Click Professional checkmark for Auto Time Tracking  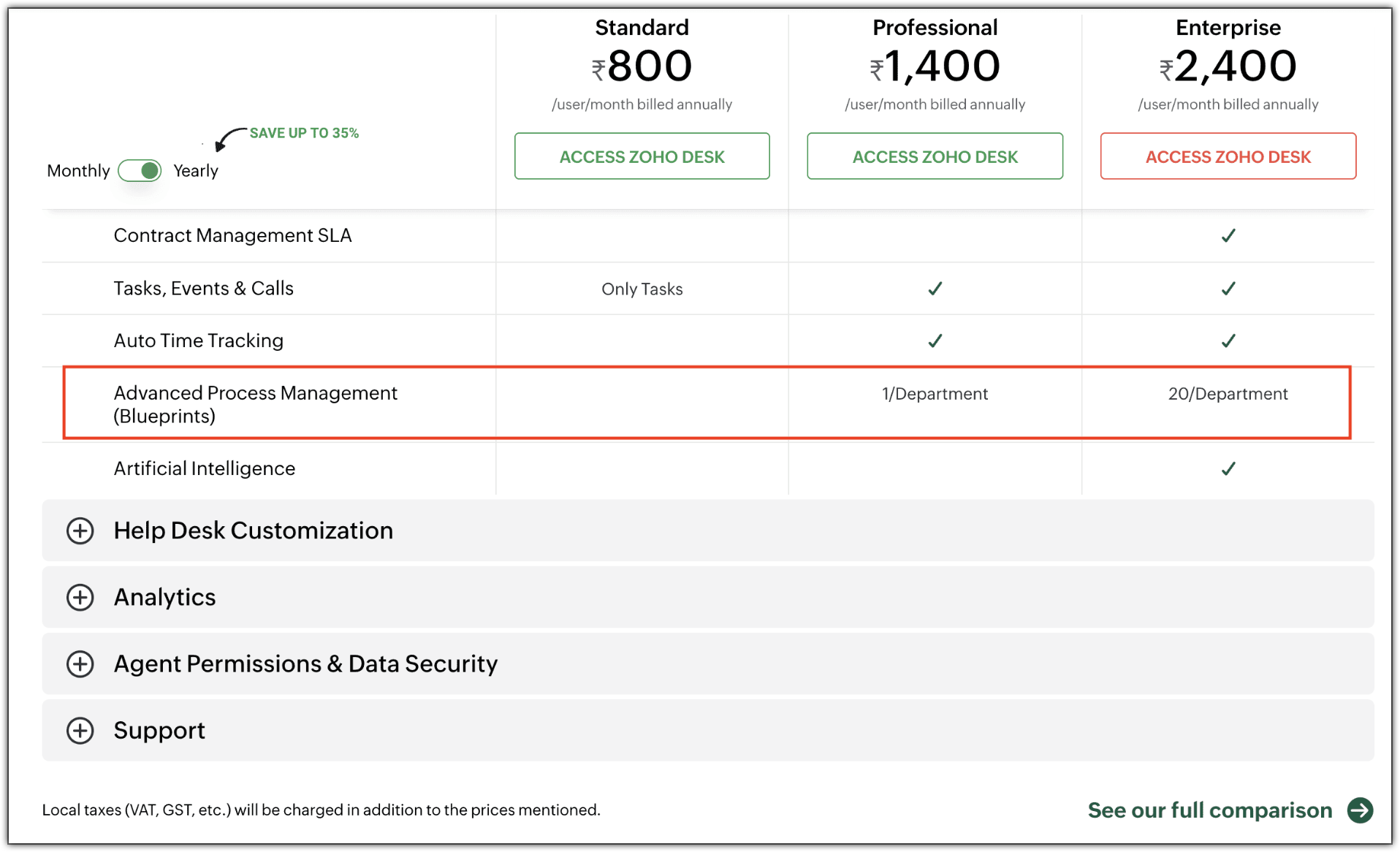935,341
